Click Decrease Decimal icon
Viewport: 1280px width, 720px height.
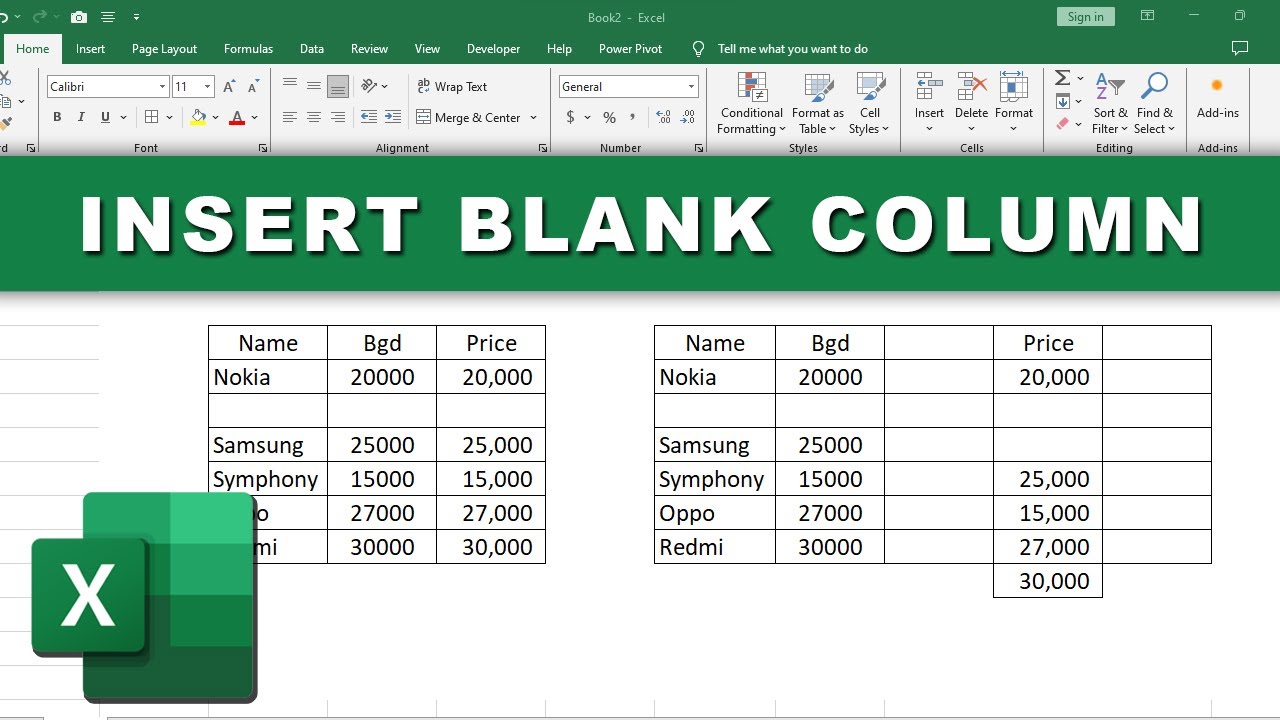coord(688,117)
